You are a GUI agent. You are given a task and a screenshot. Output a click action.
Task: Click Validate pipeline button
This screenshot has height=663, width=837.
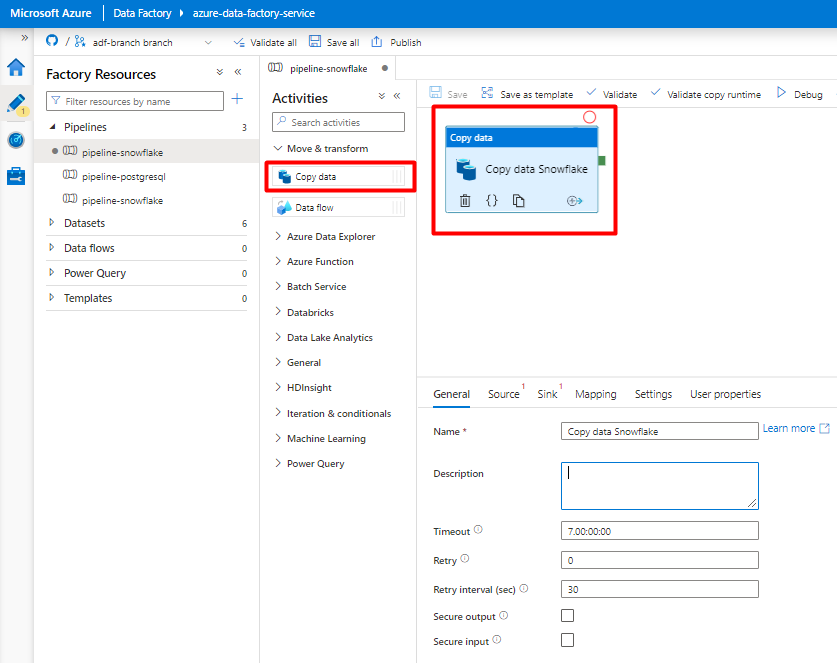[612, 94]
